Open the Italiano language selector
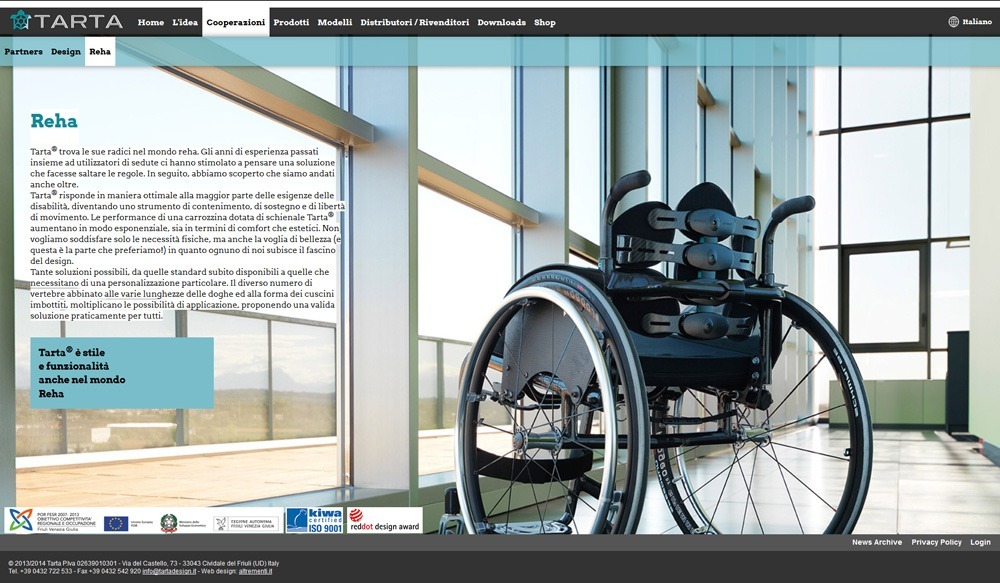 click(976, 22)
